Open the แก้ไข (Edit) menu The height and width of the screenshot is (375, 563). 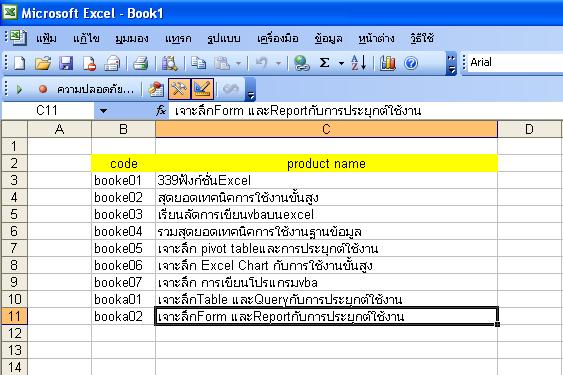click(86, 38)
